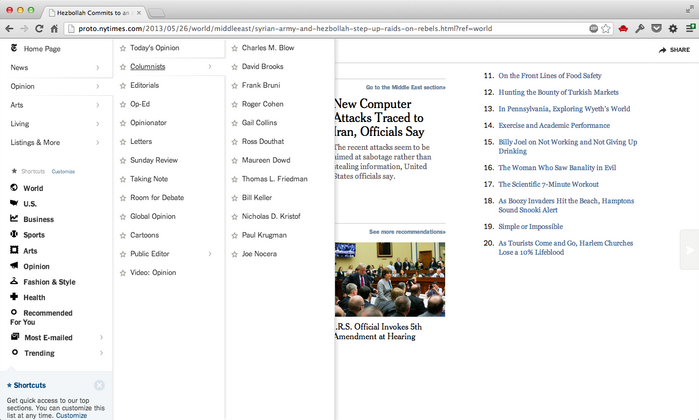This screenshot has height=420, width=699.
Task: Click the World globe shortcut icon
Action: point(14,188)
